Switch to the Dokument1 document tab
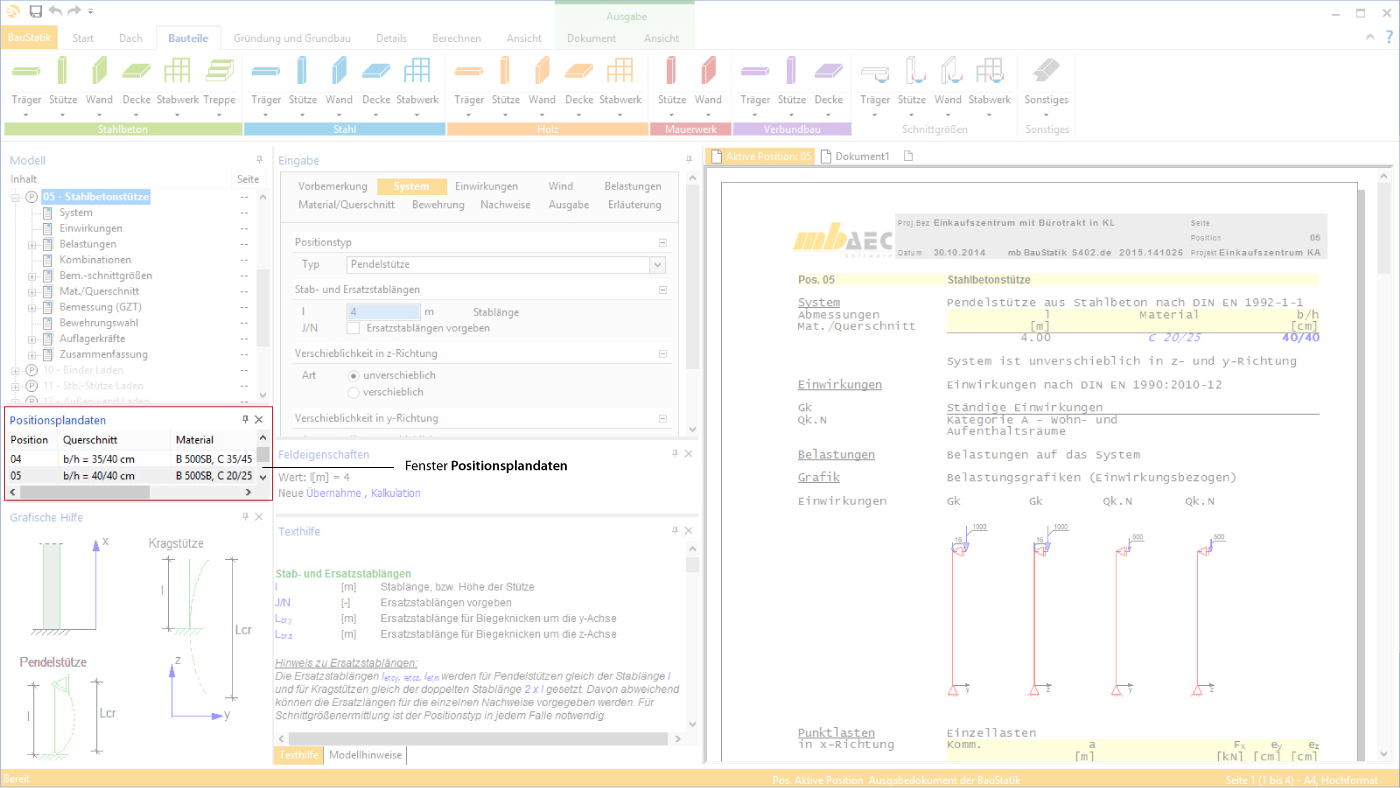Image resolution: width=1400 pixels, height=788 pixels. [855, 157]
